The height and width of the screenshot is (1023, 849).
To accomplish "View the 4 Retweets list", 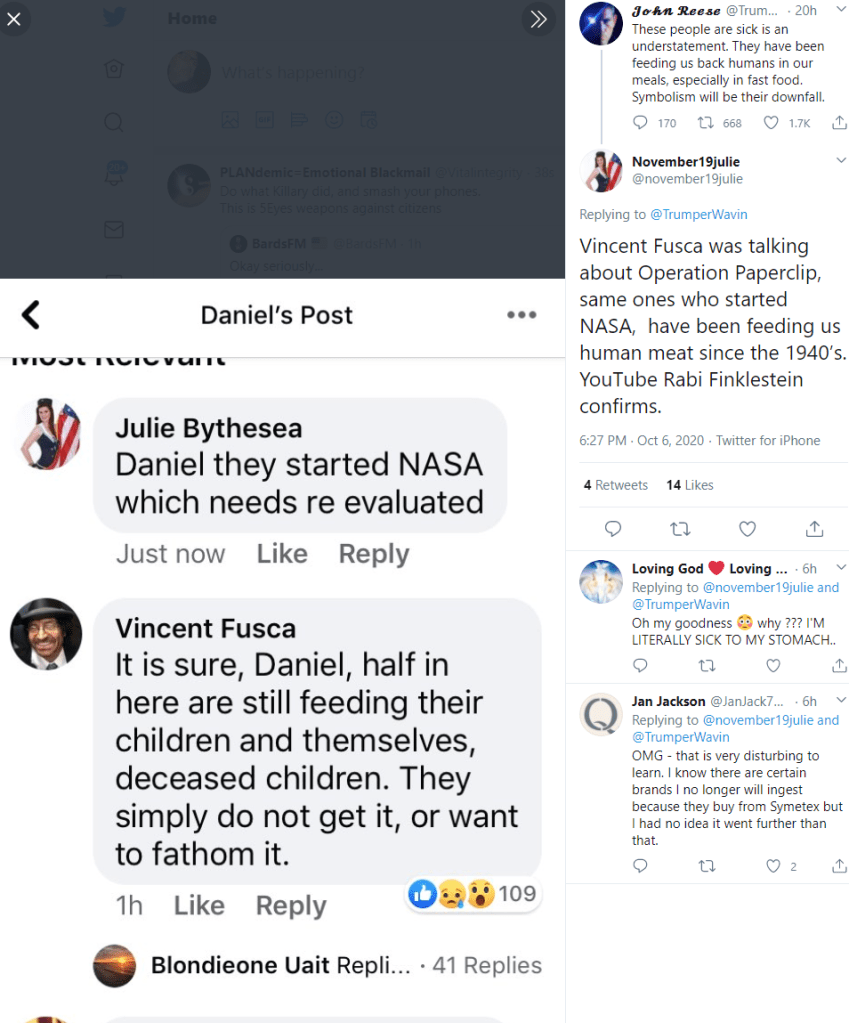I will pos(616,485).
